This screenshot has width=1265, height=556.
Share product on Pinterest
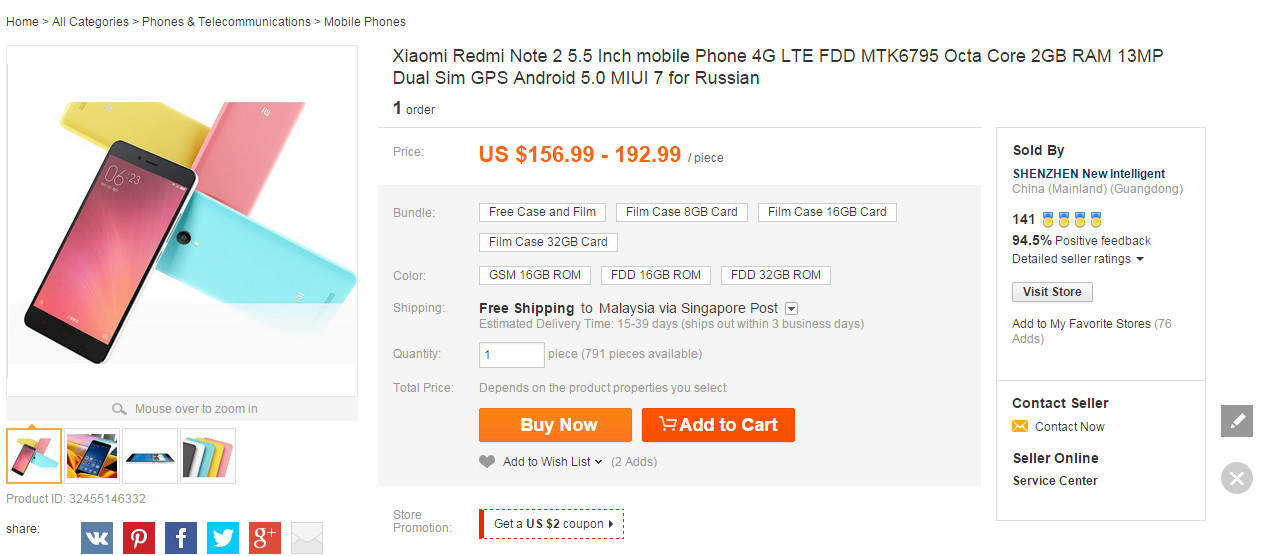coord(139,538)
